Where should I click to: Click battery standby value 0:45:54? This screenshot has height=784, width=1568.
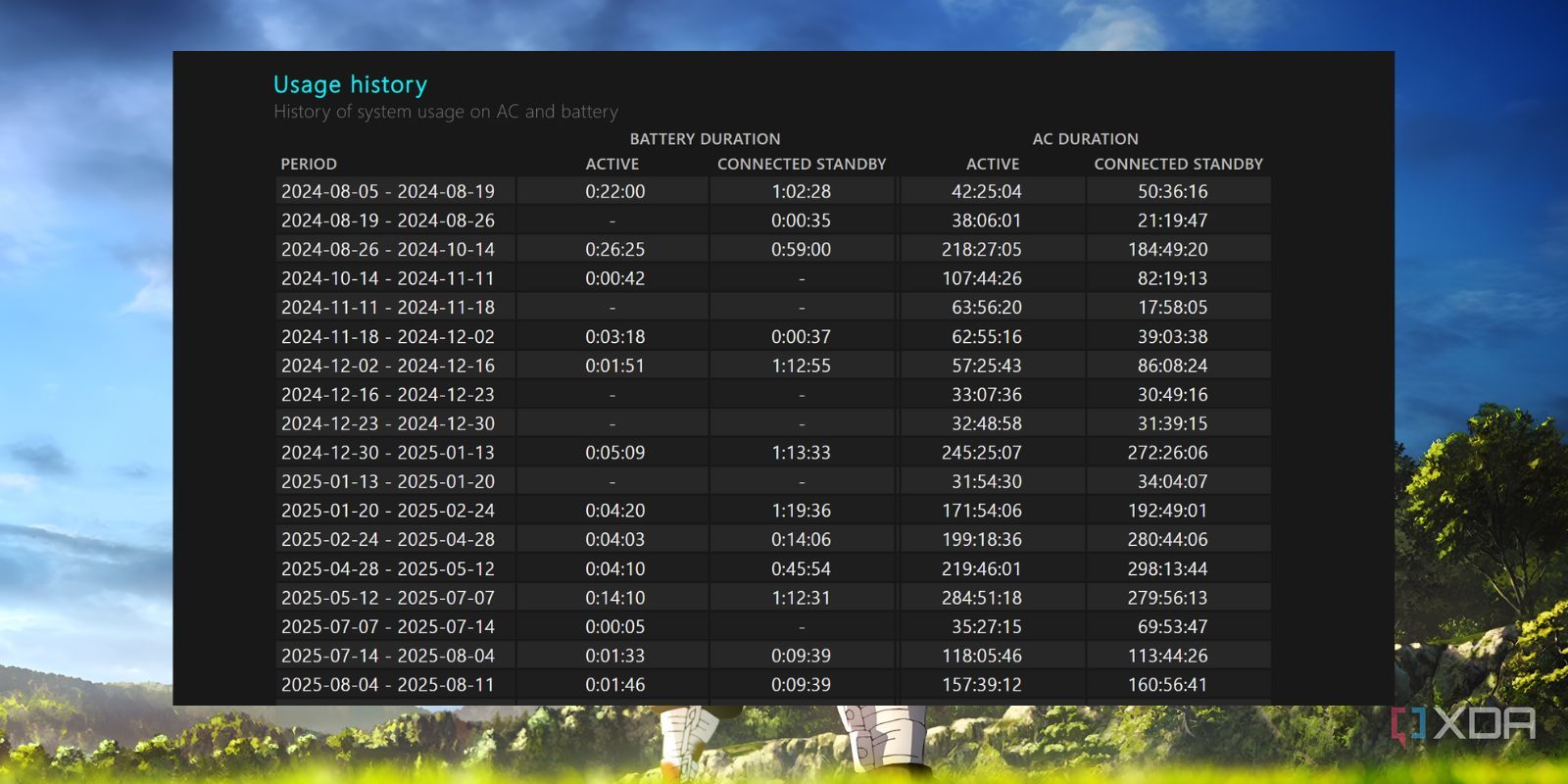tap(801, 568)
